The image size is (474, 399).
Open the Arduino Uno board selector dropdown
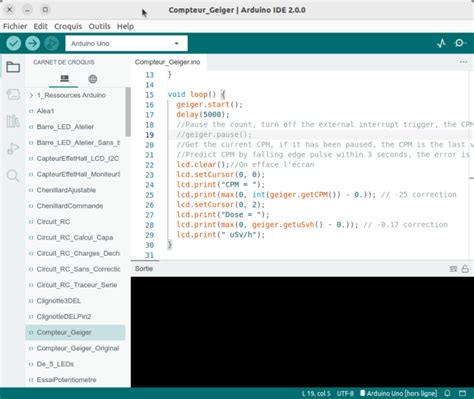point(126,43)
